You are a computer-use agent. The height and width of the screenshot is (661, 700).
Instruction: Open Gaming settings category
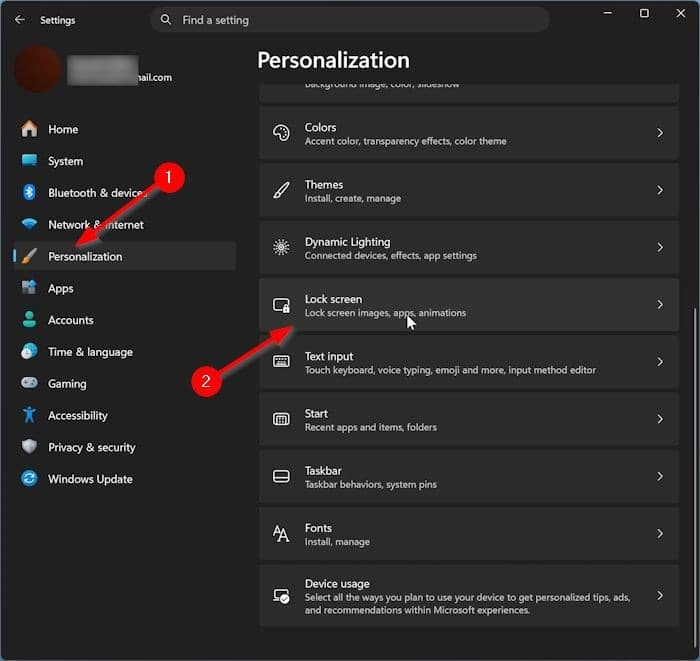125,384
